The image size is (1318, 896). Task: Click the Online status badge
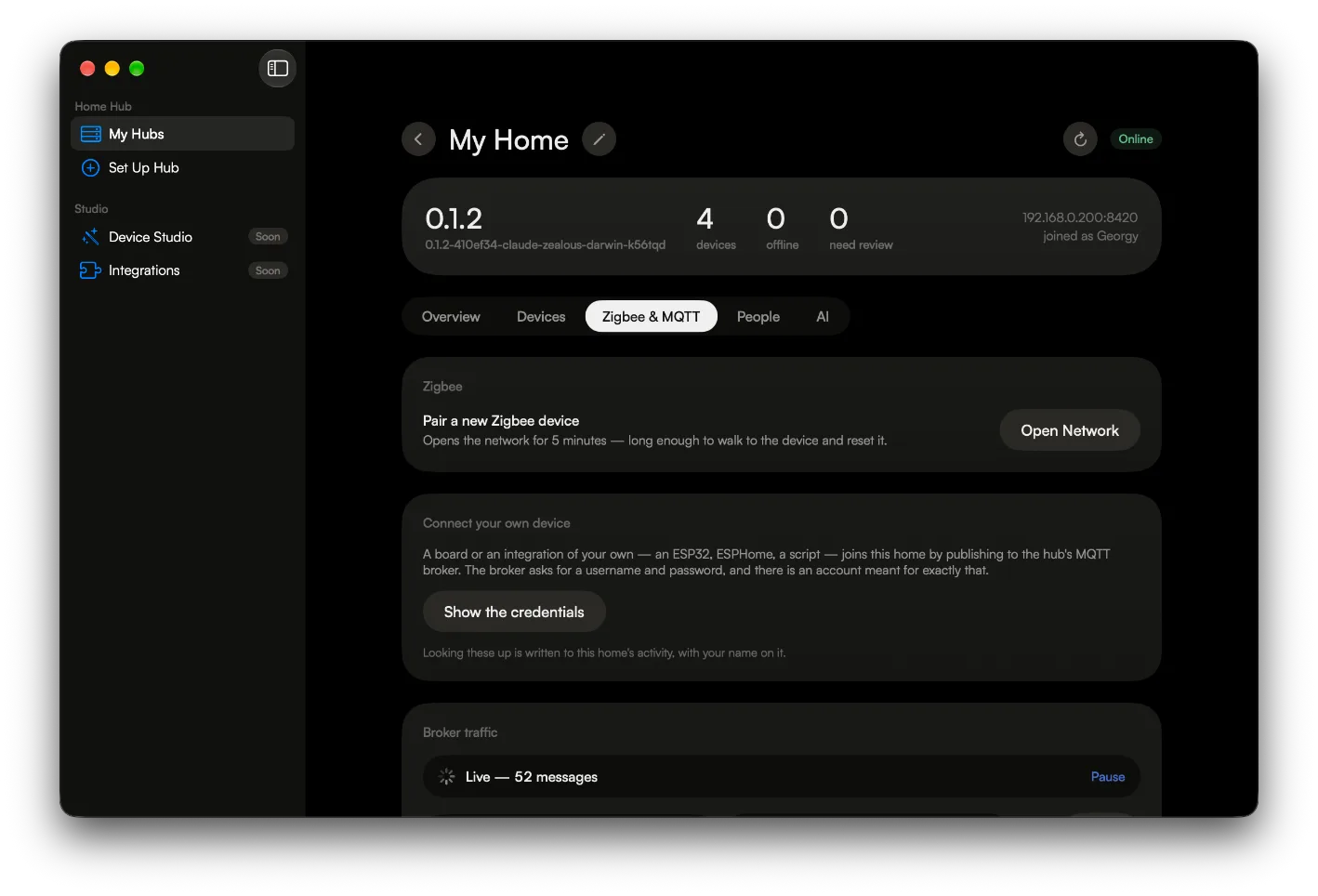point(1136,139)
